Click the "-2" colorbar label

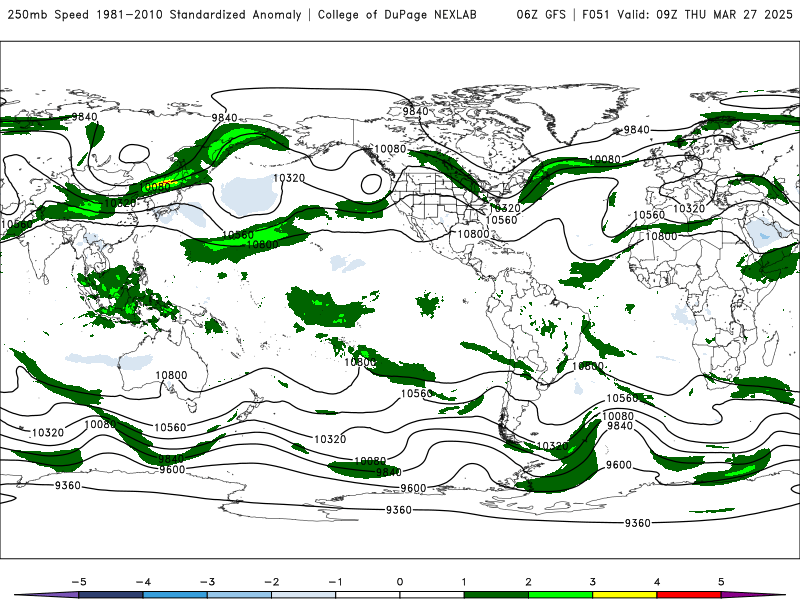click(271, 582)
